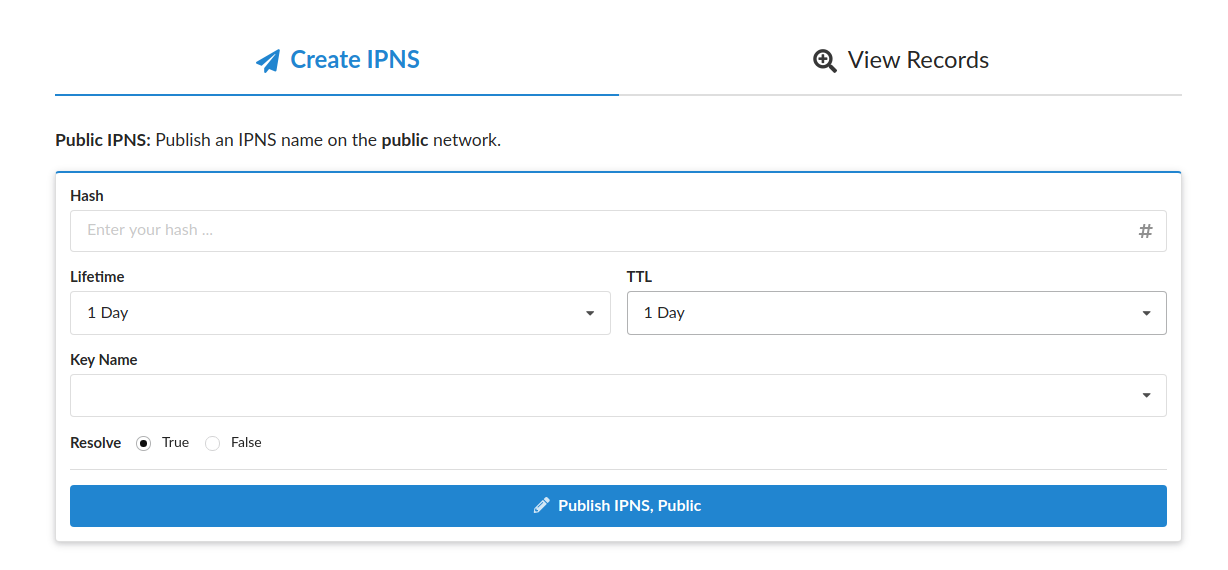Switch to the Create IPNS tab
This screenshot has height=570, width=1228.
pos(337,60)
